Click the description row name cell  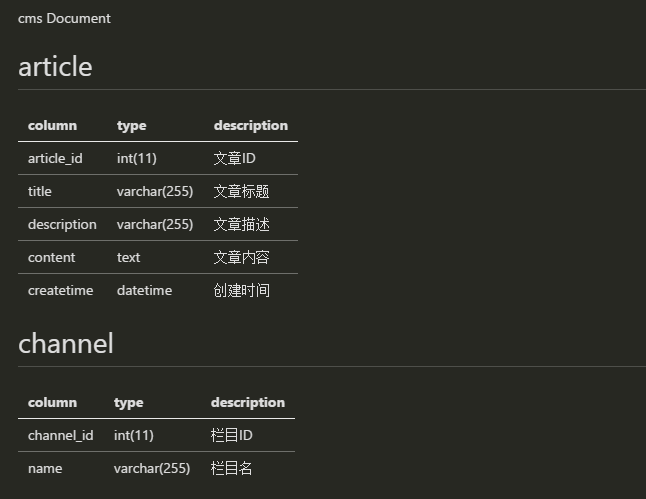coord(62,224)
